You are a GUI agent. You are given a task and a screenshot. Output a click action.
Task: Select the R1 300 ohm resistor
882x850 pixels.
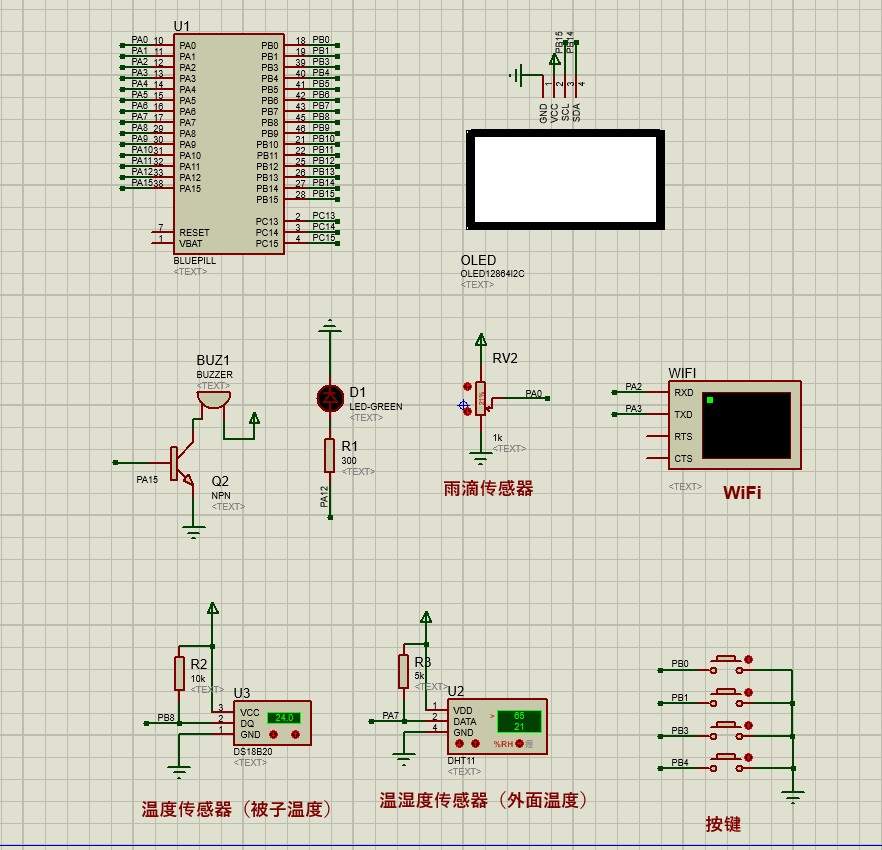pos(330,455)
